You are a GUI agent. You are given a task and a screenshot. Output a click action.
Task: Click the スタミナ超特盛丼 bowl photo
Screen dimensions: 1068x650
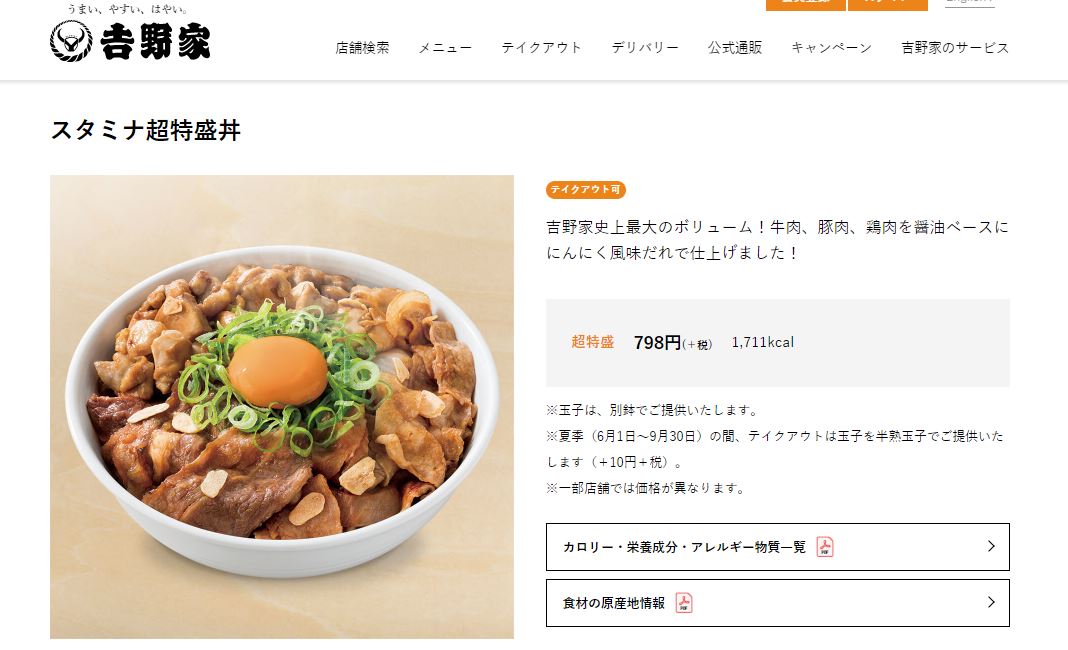[282, 407]
